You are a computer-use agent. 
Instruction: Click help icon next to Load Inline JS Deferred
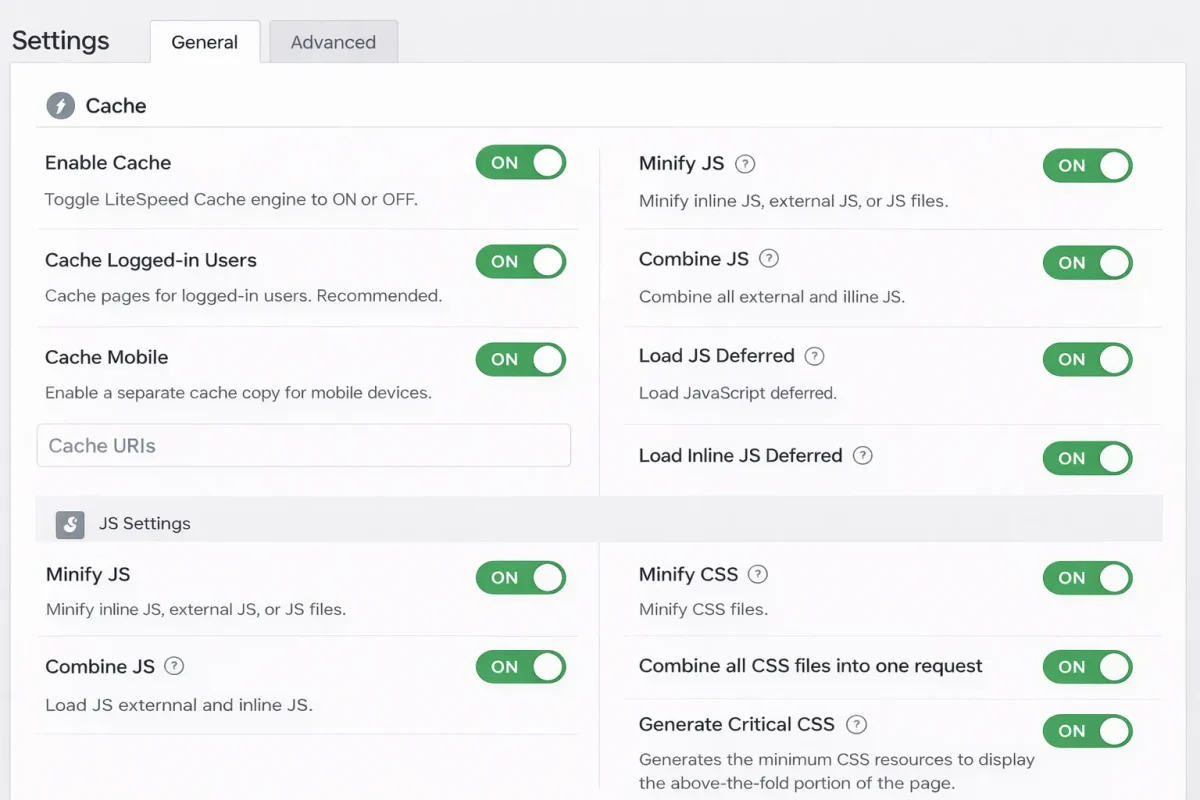click(x=862, y=455)
